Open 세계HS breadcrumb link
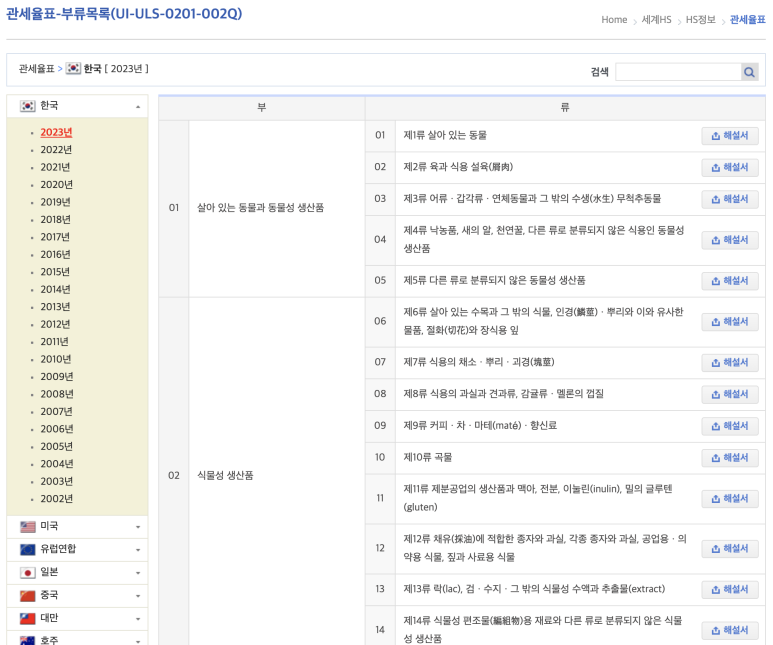The width and height of the screenshot is (773, 645). [x=657, y=20]
